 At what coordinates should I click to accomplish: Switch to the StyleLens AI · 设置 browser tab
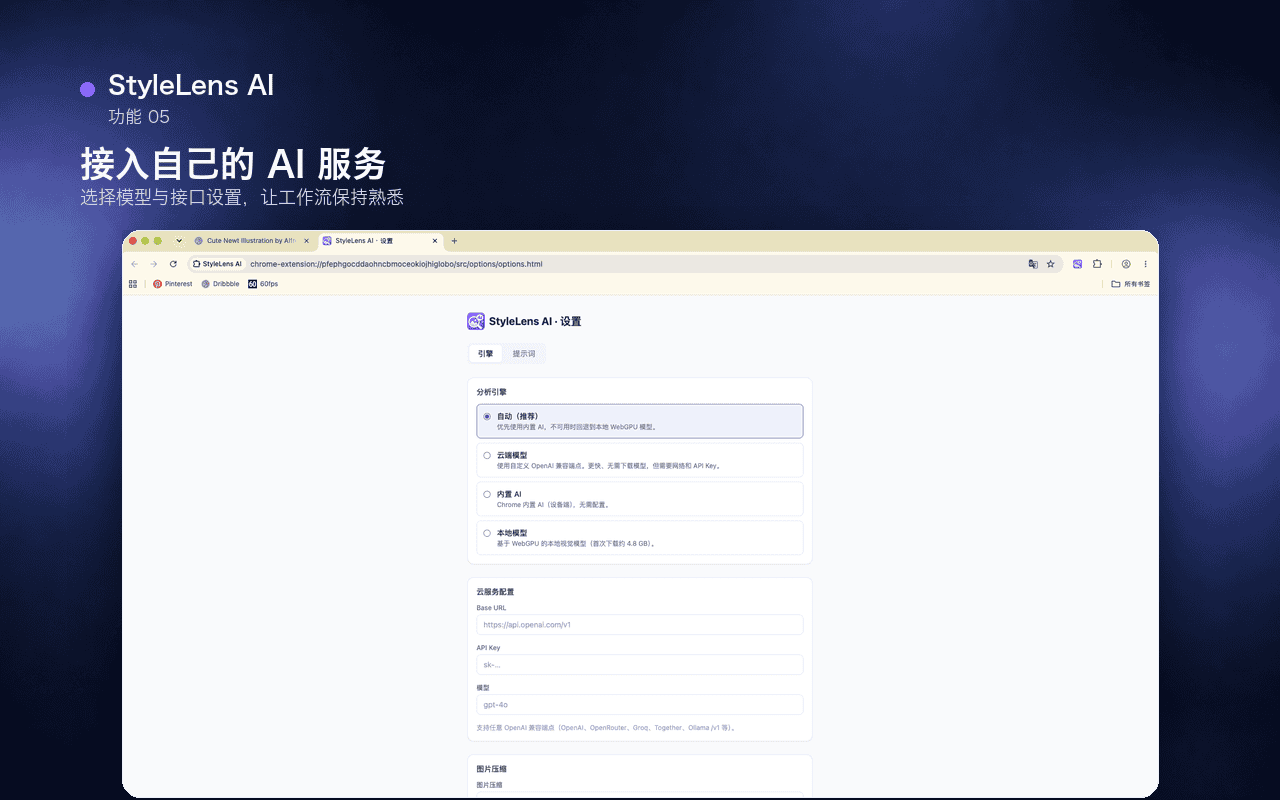[x=380, y=241]
